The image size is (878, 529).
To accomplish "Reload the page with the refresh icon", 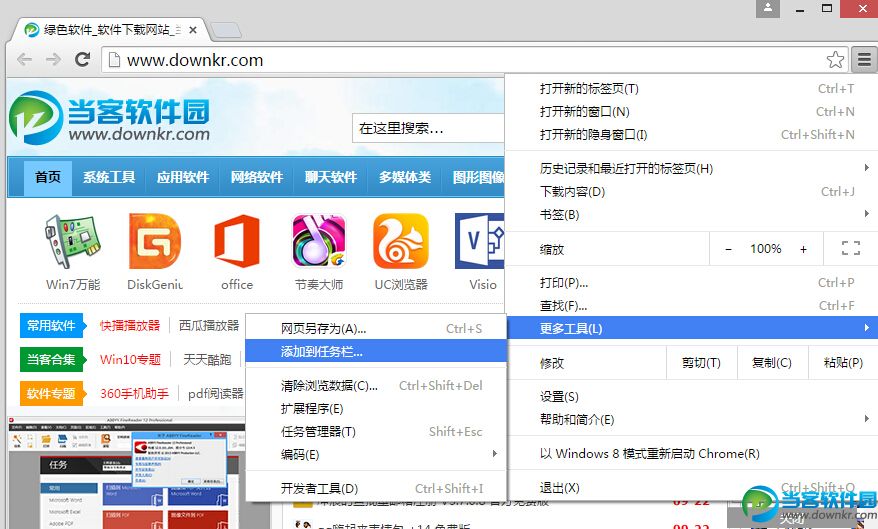I will pyautogui.click(x=82, y=59).
